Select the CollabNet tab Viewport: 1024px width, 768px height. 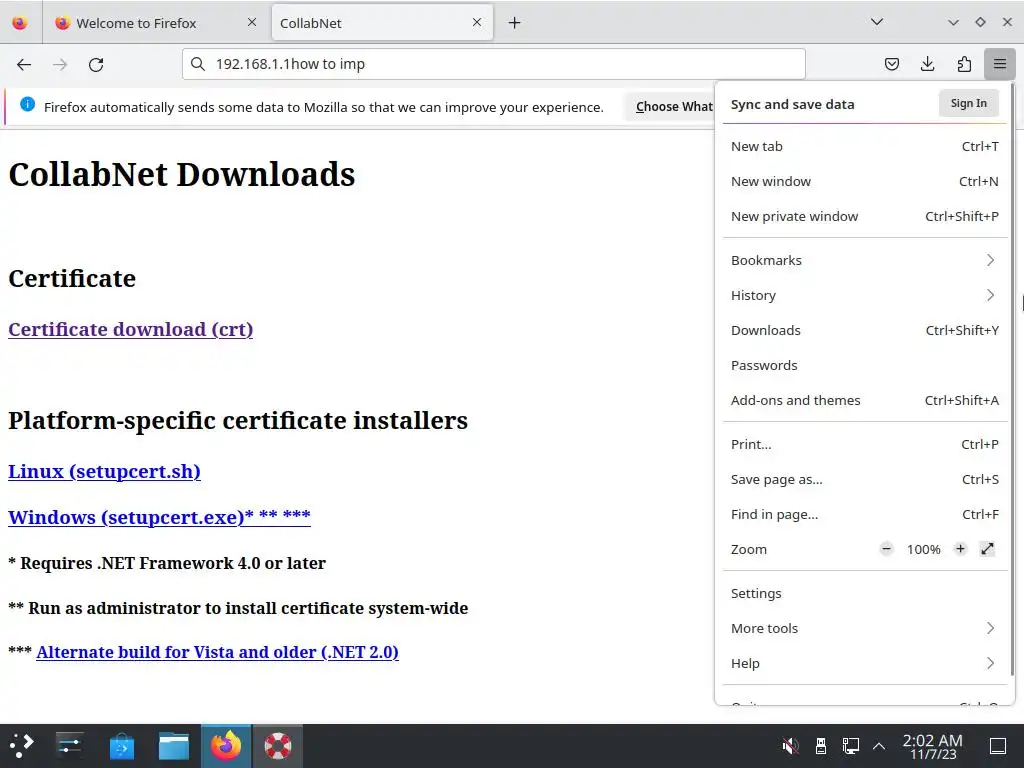click(x=382, y=23)
